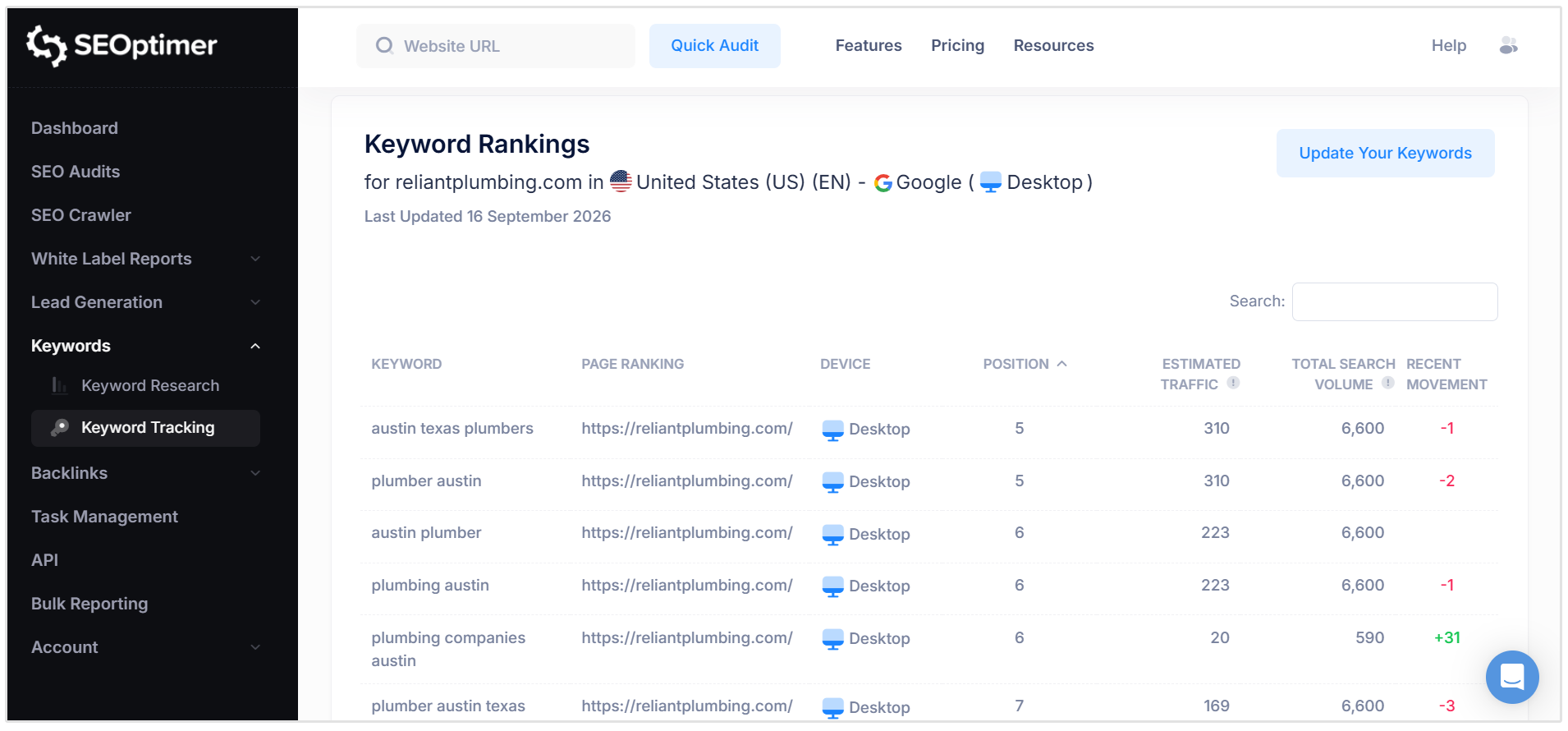The image size is (1568, 731).
Task: Click Update Your Keywords button
Action: [x=1385, y=154]
